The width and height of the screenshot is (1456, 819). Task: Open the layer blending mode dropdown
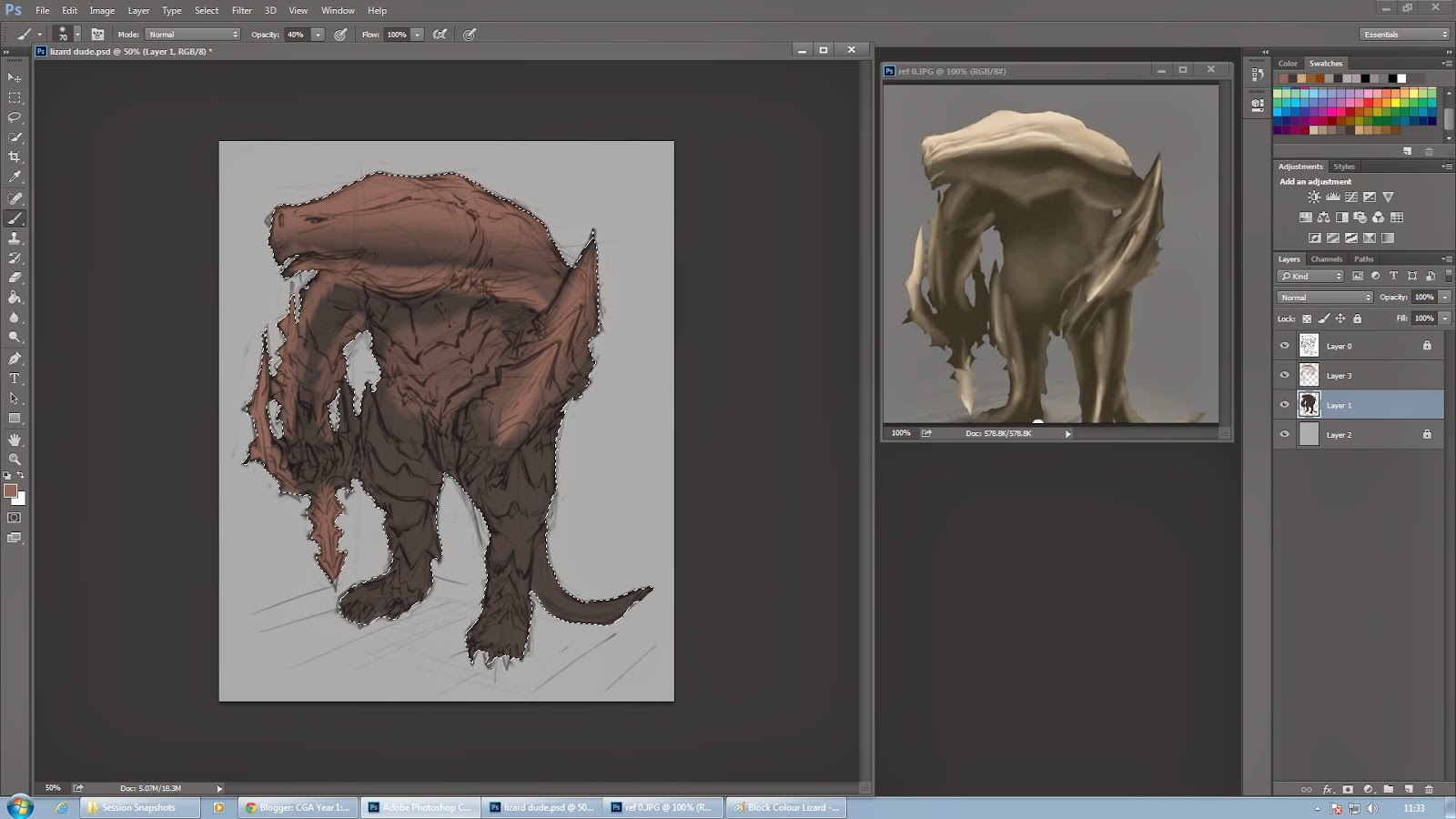click(1324, 297)
